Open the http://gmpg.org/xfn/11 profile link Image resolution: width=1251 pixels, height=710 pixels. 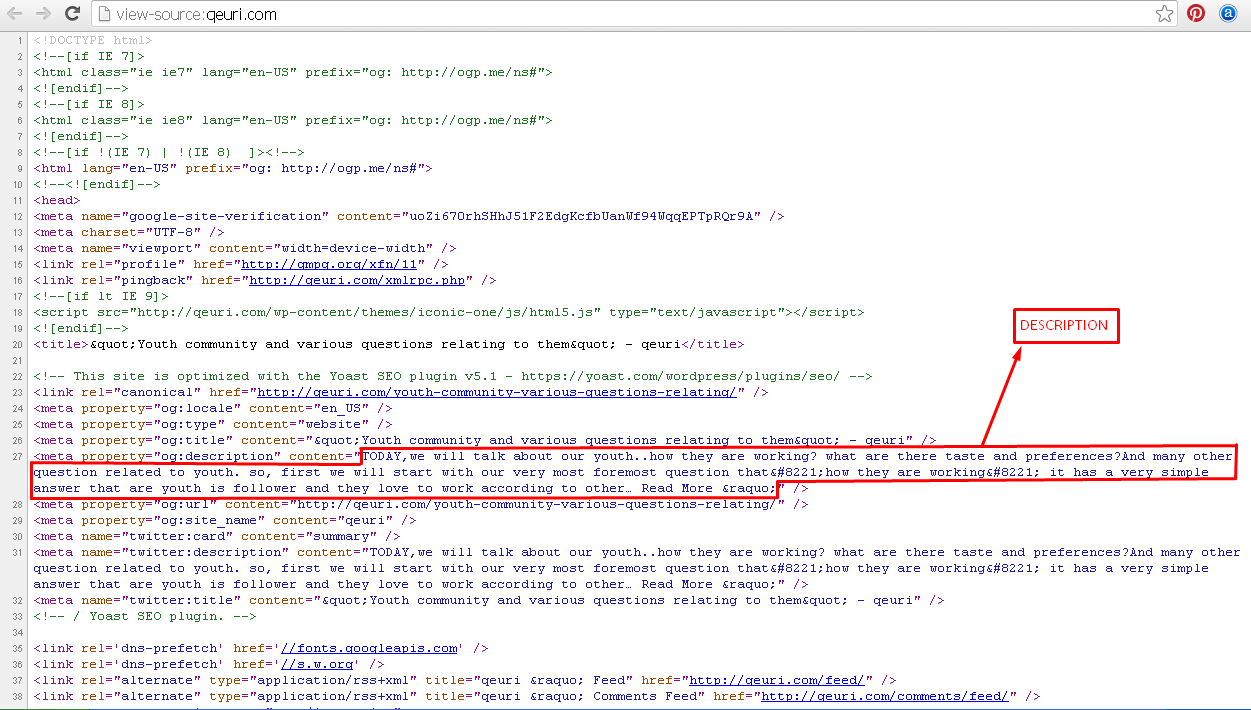click(328, 264)
